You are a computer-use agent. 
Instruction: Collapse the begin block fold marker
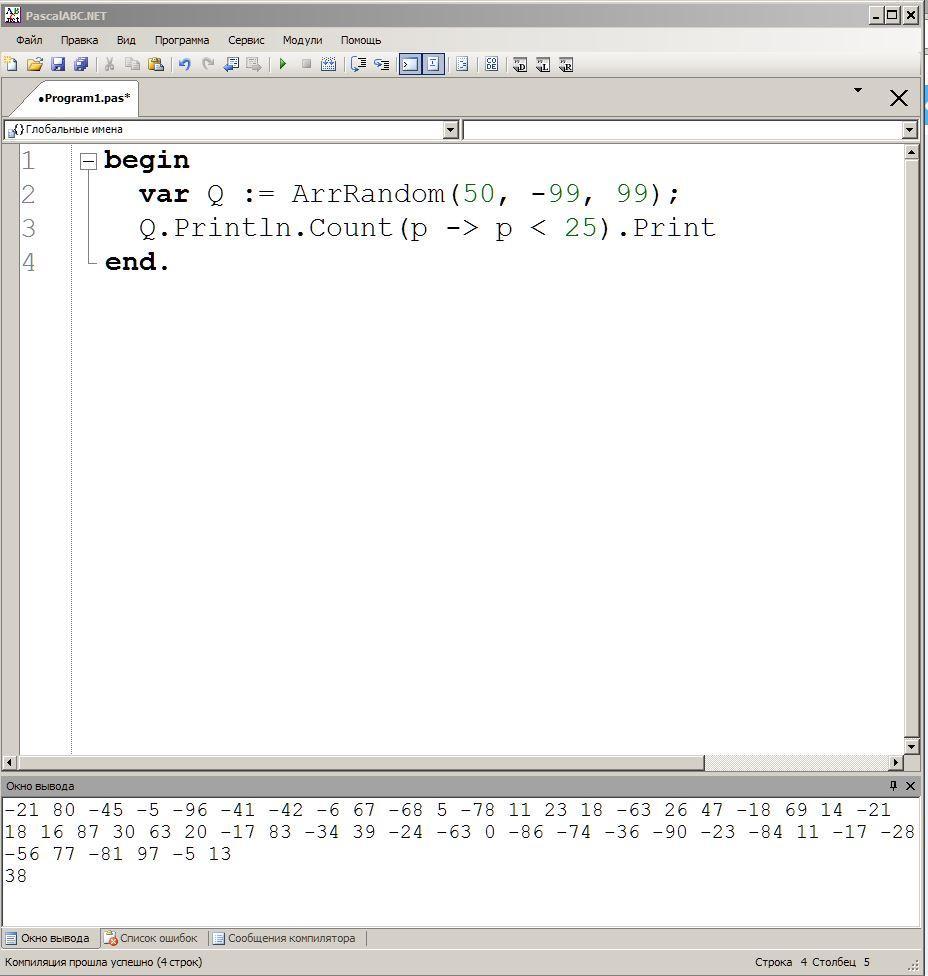[x=89, y=162]
